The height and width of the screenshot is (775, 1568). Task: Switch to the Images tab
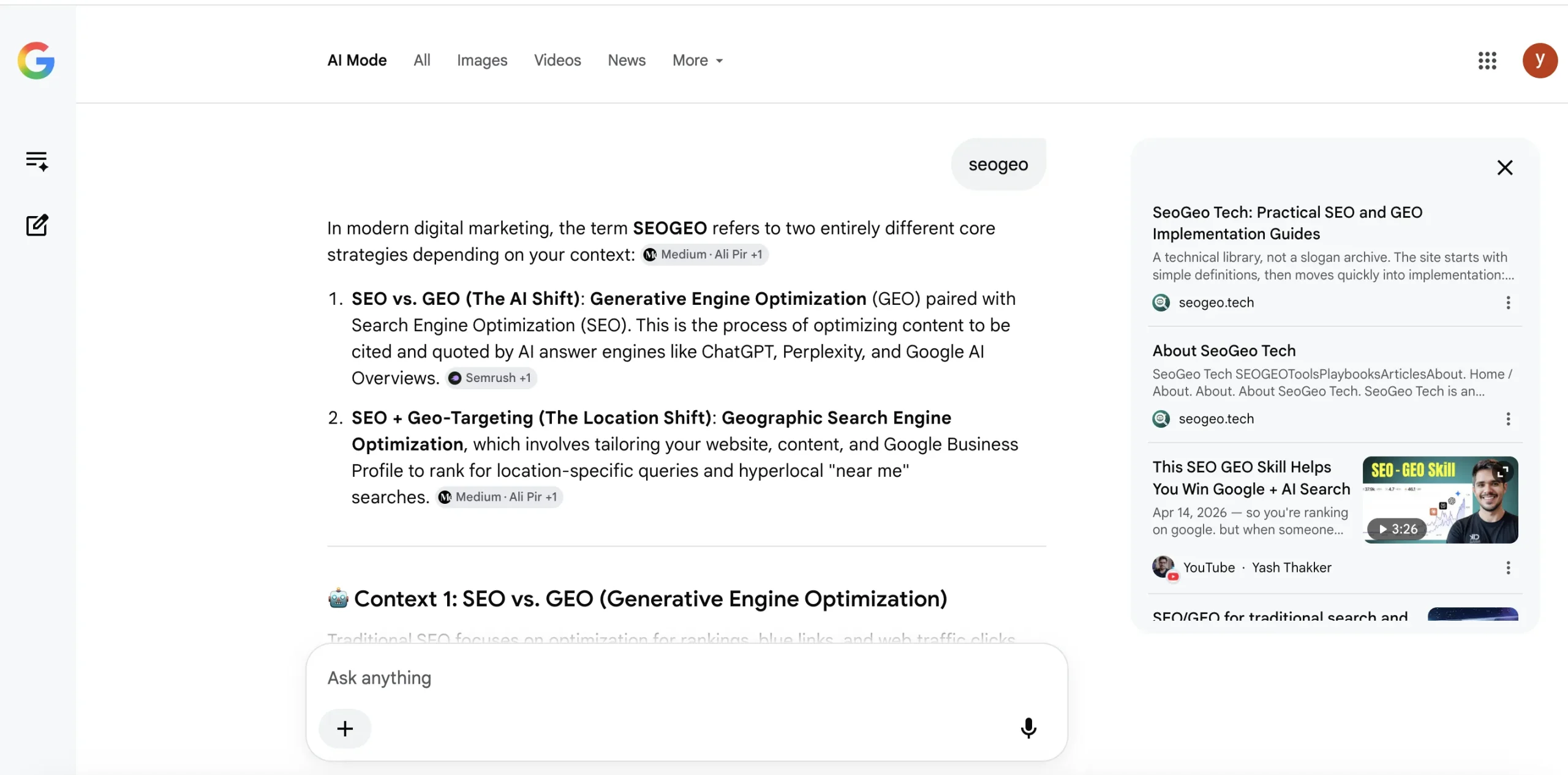coord(482,60)
